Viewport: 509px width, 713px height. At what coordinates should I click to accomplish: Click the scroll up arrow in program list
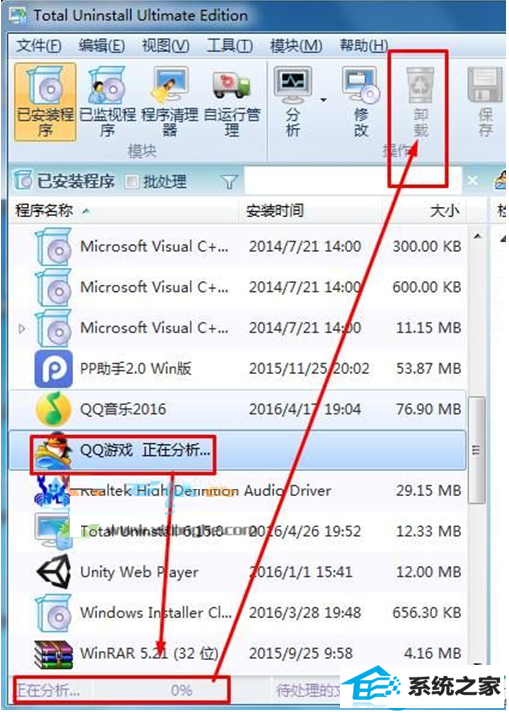tap(477, 236)
